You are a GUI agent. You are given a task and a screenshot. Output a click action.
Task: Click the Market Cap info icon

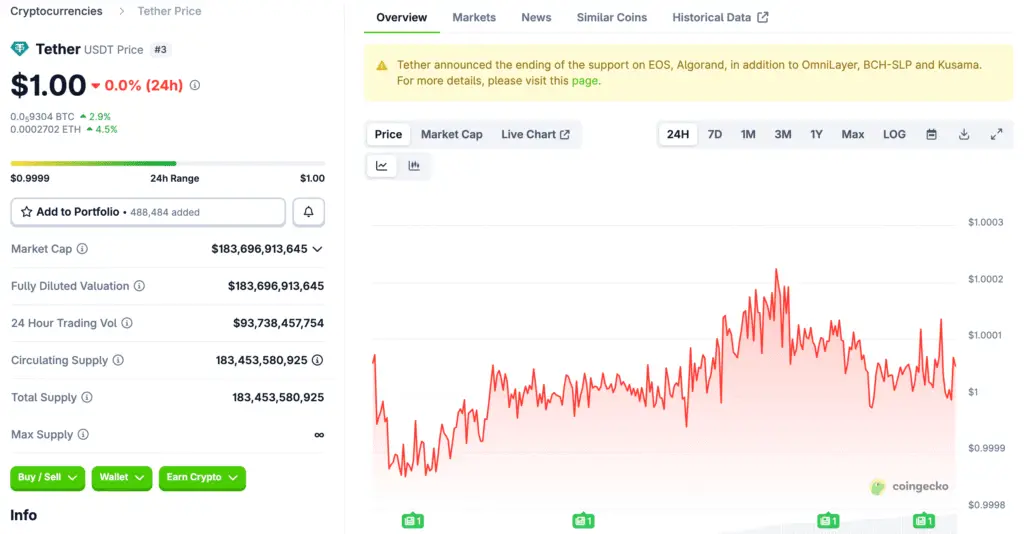click(x=82, y=249)
